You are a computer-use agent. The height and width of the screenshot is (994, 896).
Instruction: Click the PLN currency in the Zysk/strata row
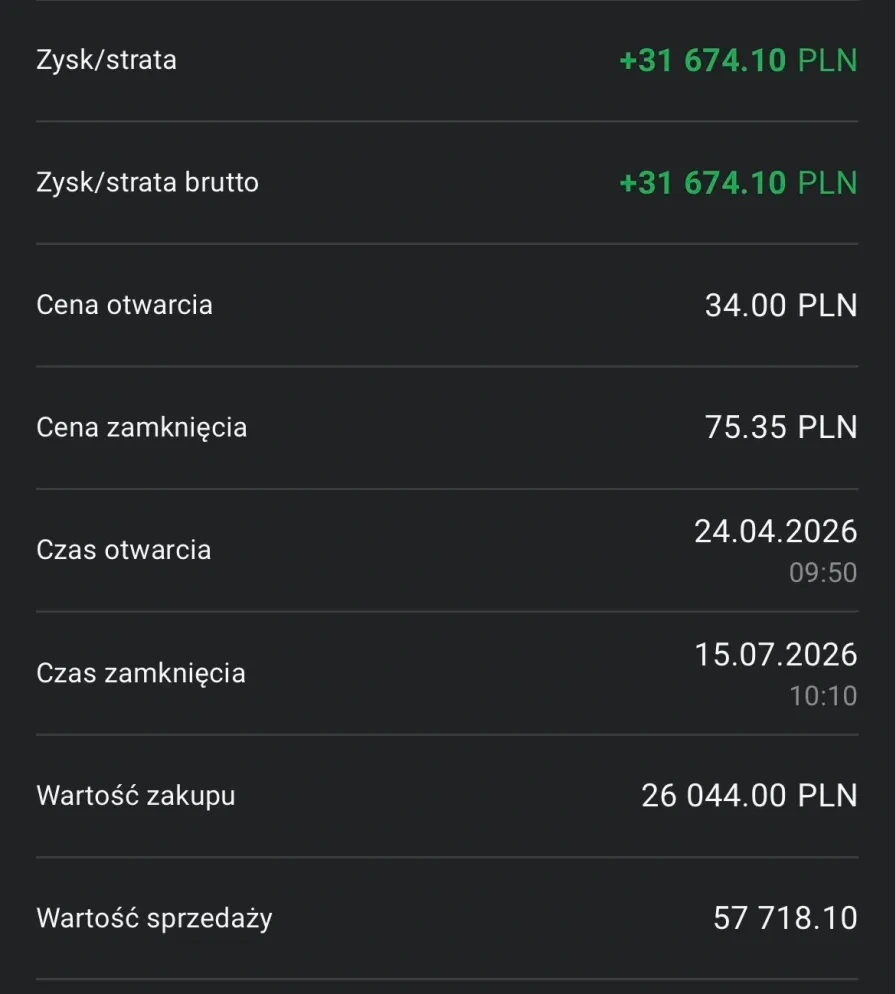point(828,60)
